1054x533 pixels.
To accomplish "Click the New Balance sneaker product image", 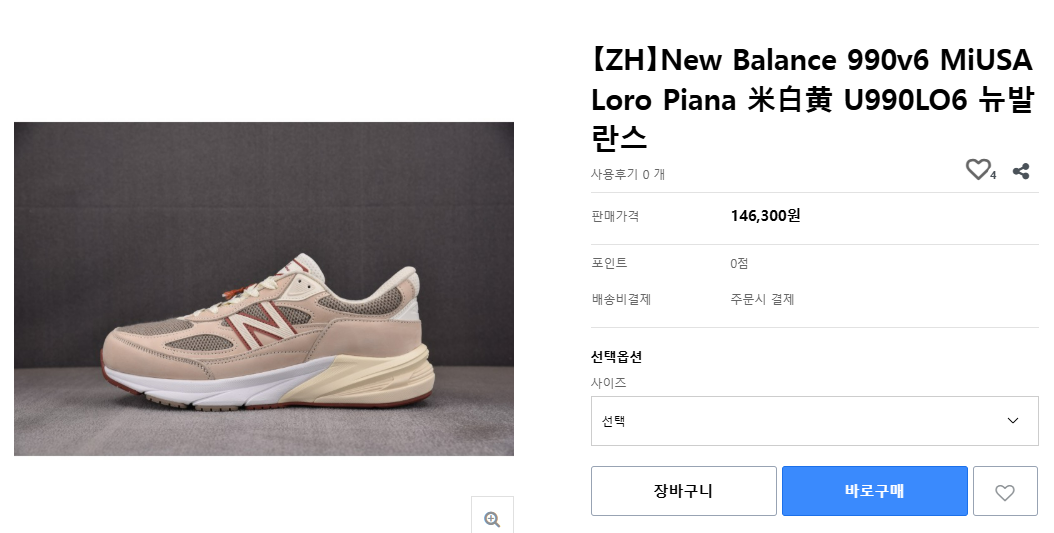I will coord(264,289).
